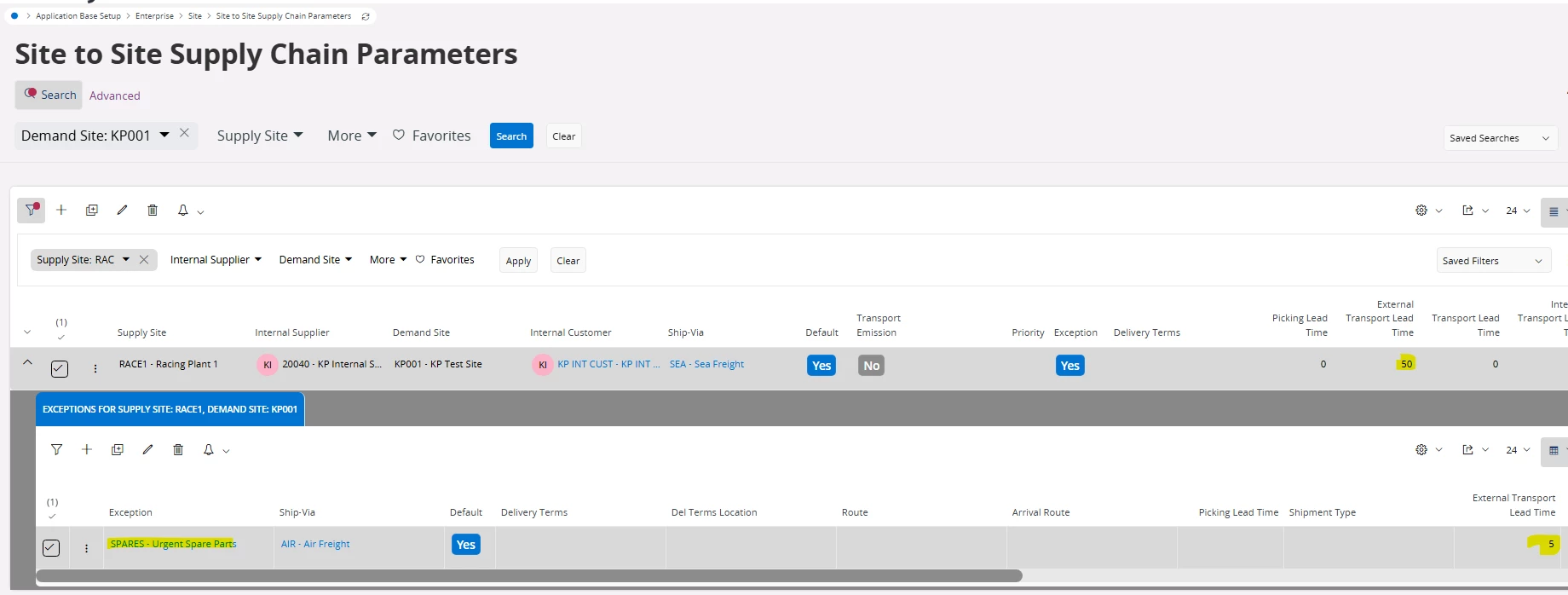Edit selected exception row
This screenshot has width=1568, height=595.
147,449
